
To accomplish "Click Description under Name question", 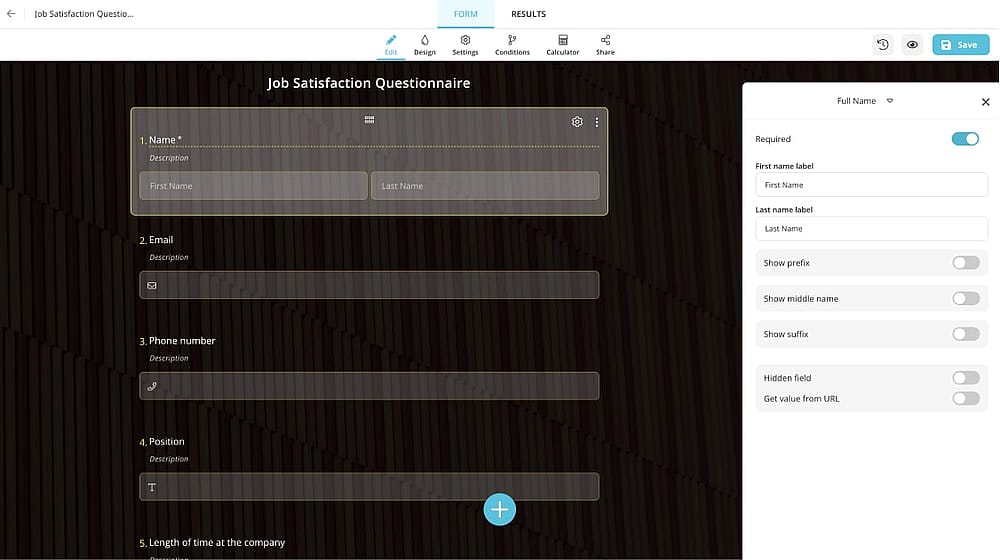I will [169, 158].
